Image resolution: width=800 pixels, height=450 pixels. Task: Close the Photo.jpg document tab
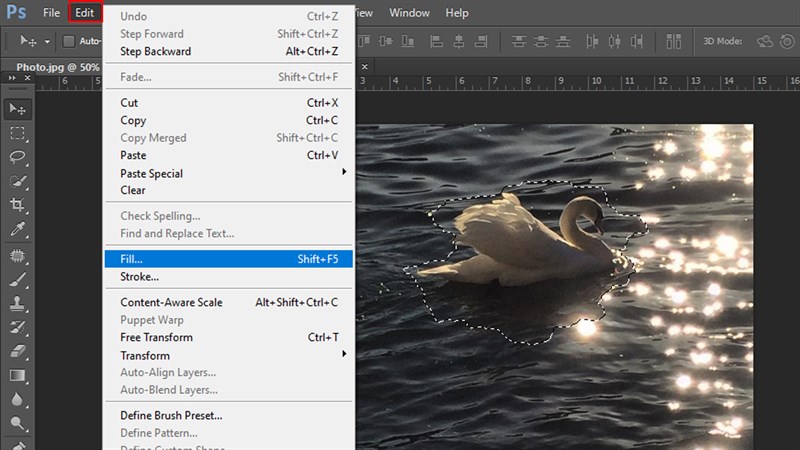tap(364, 66)
